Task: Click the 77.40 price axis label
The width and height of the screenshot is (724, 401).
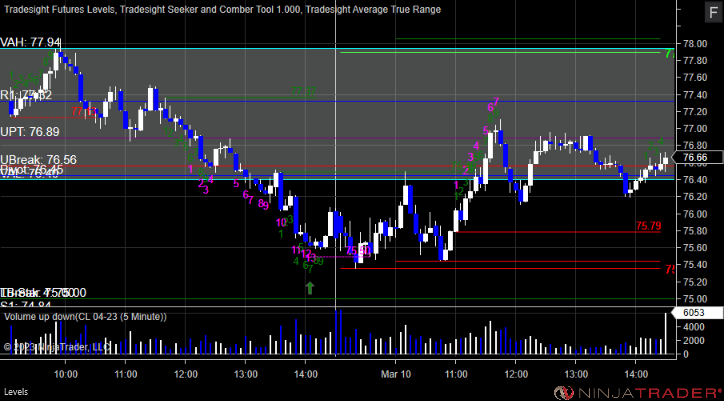Action: tap(694, 95)
